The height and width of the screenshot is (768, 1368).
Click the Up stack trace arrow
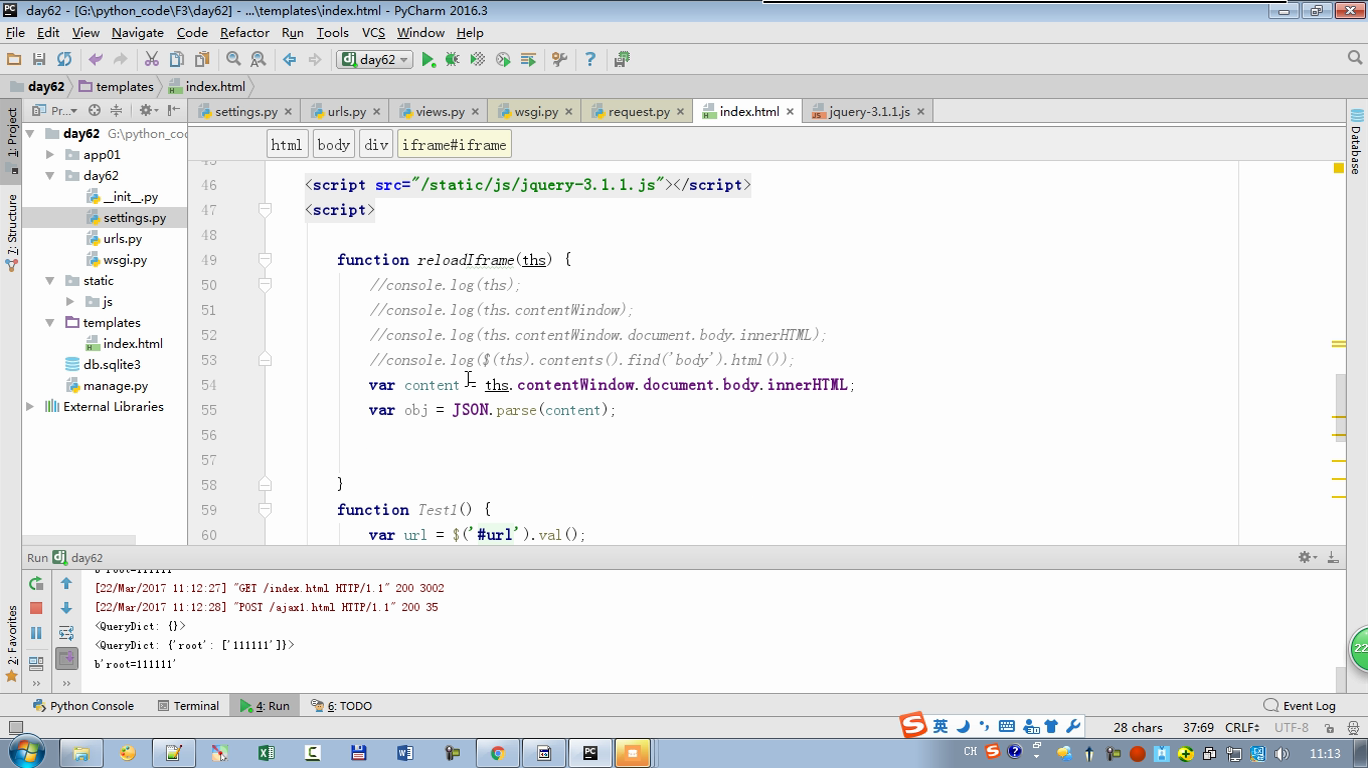[x=66, y=583]
